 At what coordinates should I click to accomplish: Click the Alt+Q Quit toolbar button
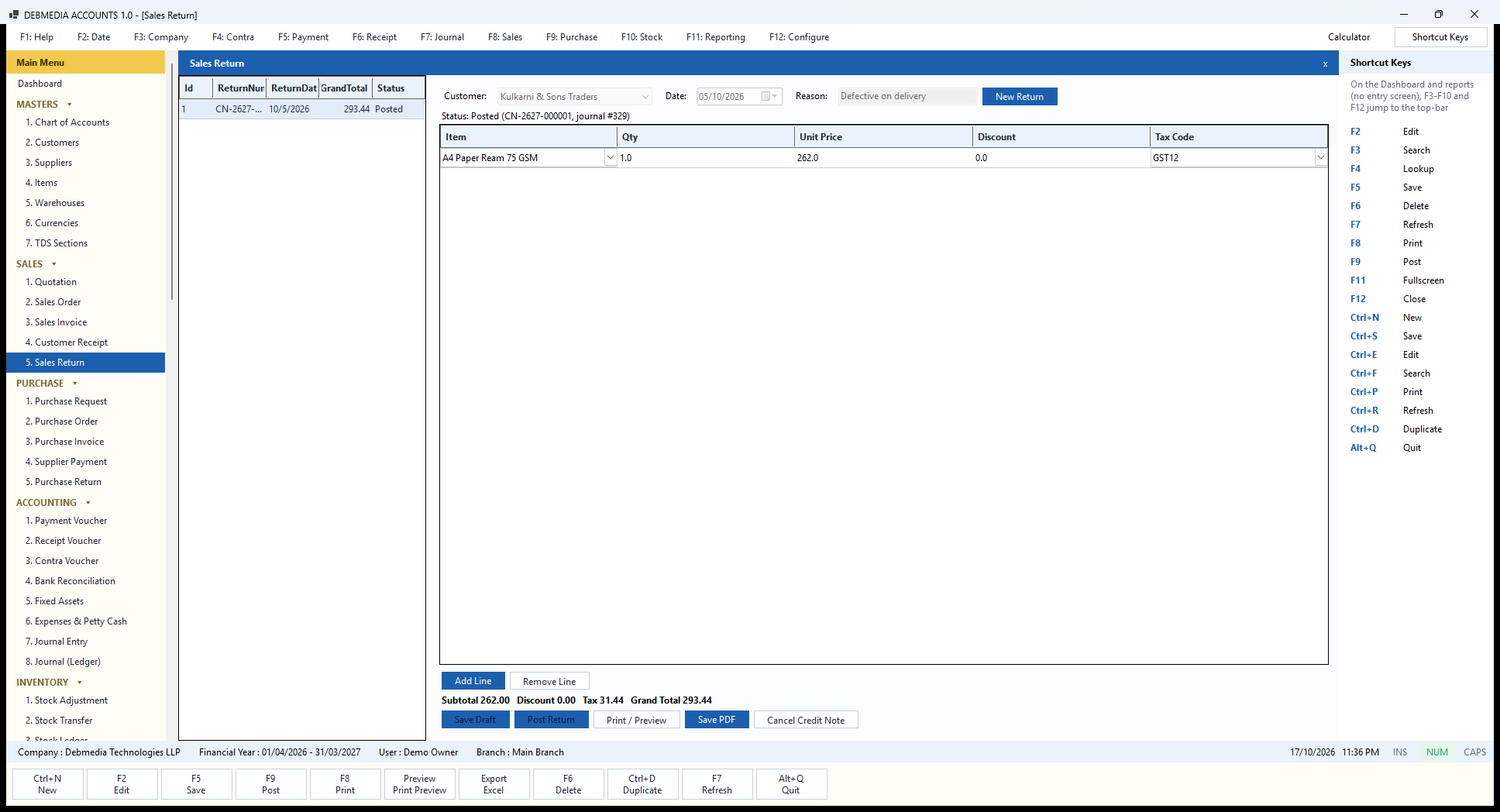click(791, 784)
